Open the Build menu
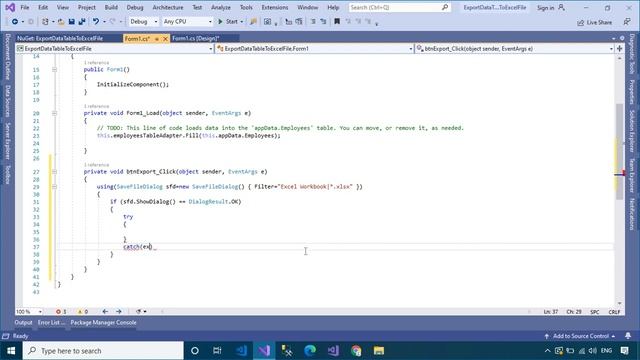This screenshot has width=640, height=360. pyautogui.click(x=111, y=7)
